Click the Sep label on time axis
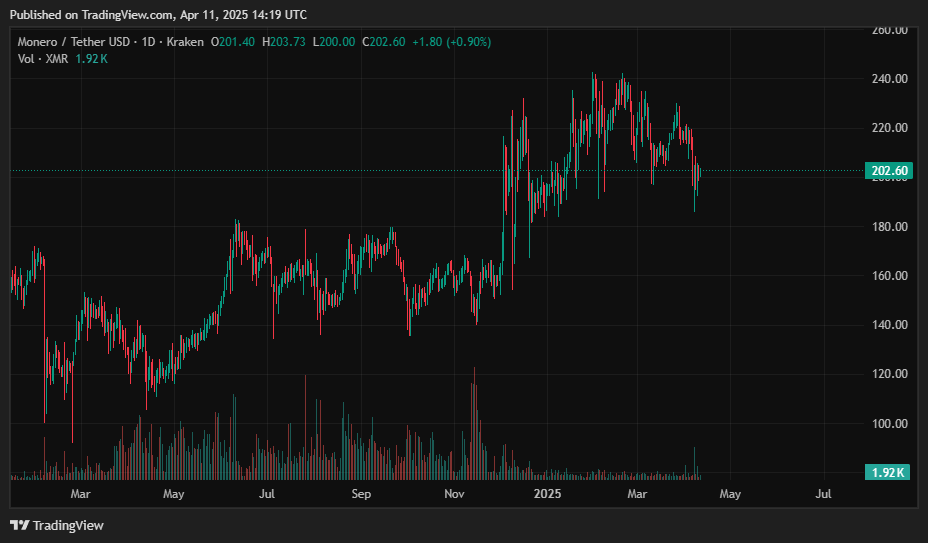The width and height of the screenshot is (928, 543). (x=361, y=494)
